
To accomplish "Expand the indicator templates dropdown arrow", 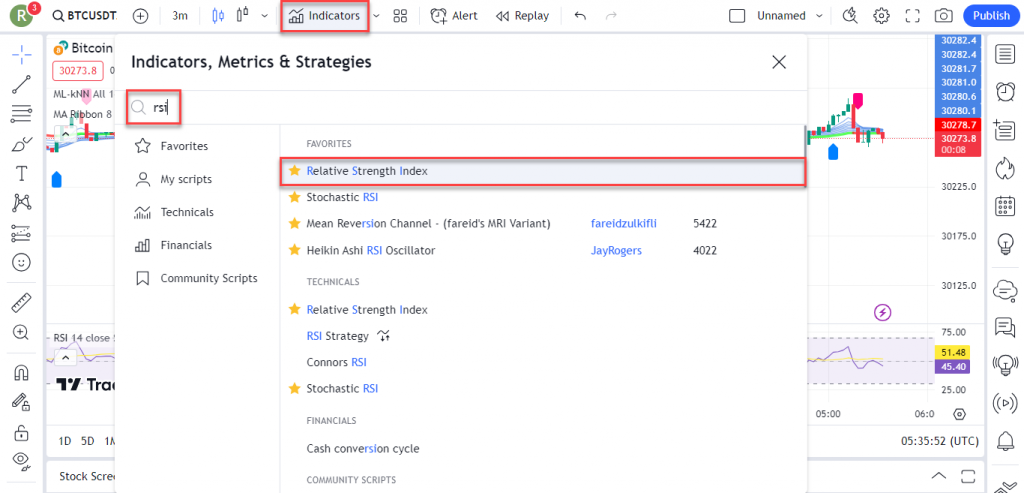I will [x=377, y=16].
